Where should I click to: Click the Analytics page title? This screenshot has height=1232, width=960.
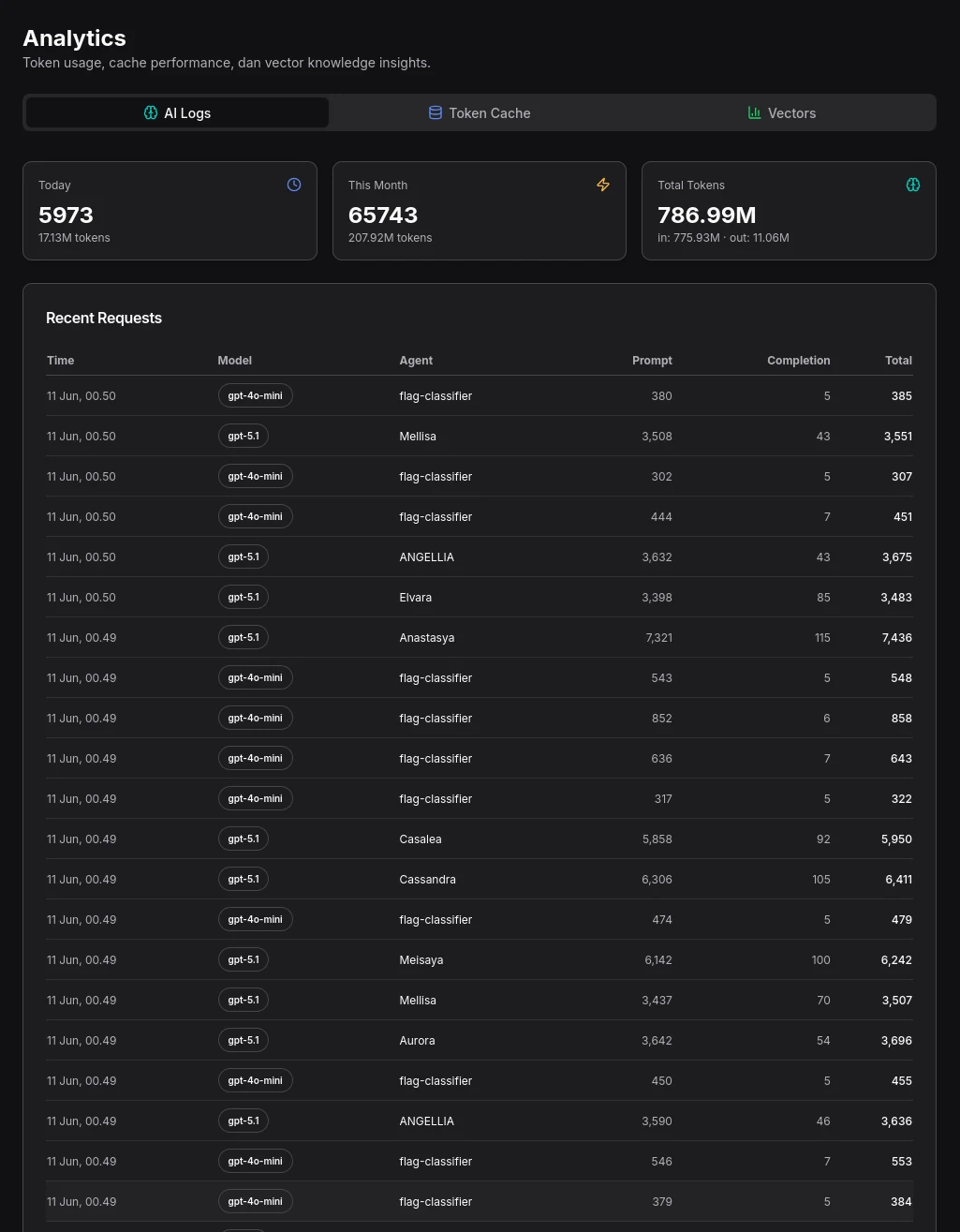click(74, 38)
